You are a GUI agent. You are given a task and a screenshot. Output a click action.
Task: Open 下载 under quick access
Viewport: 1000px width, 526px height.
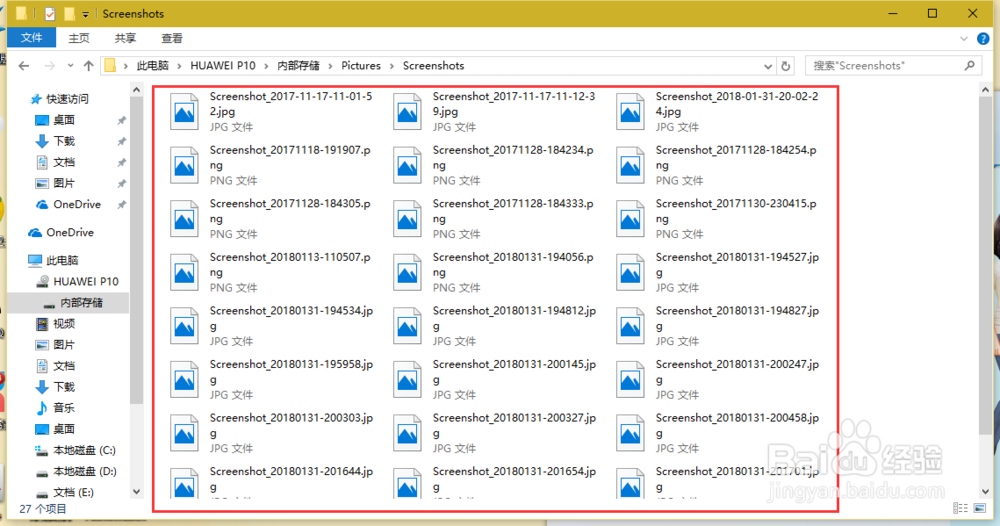tap(55, 141)
